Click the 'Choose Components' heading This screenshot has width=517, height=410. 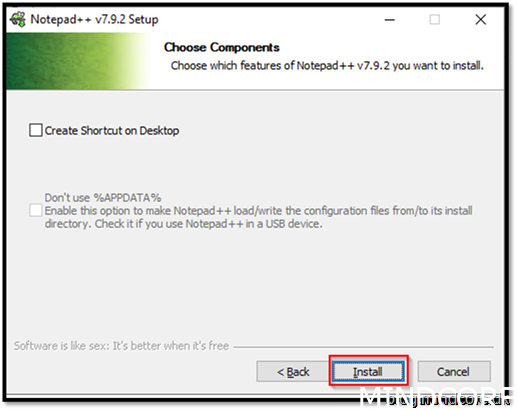(x=222, y=47)
